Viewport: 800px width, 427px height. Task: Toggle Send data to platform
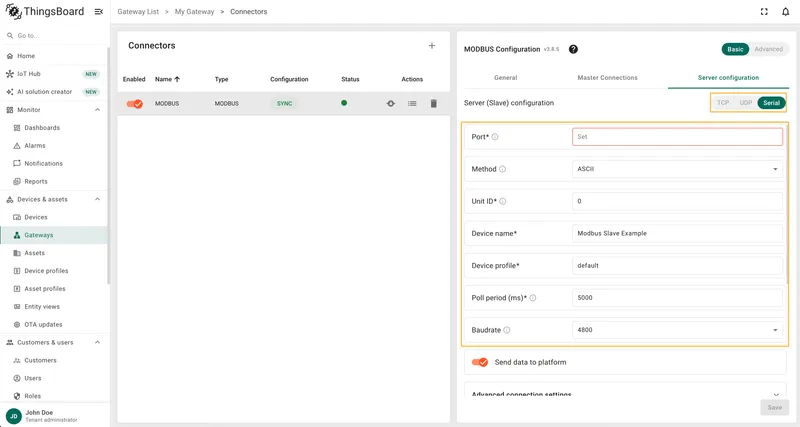(480, 362)
